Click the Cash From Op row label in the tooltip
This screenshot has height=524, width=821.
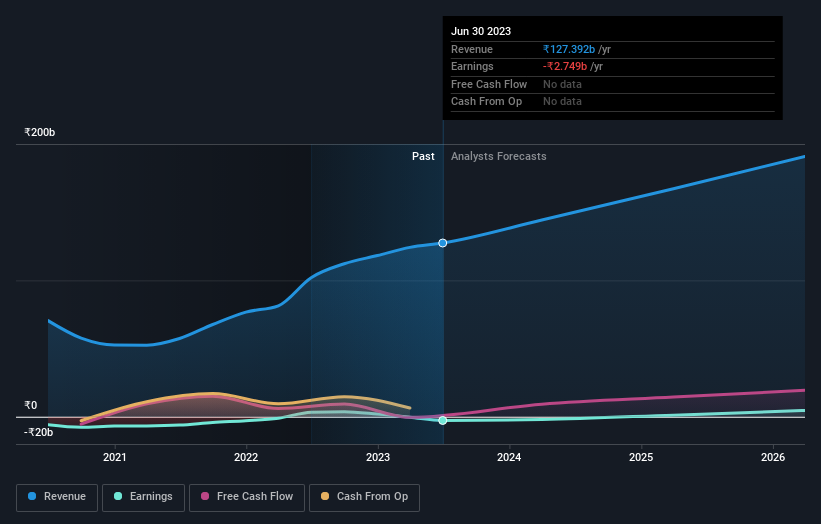tap(486, 102)
